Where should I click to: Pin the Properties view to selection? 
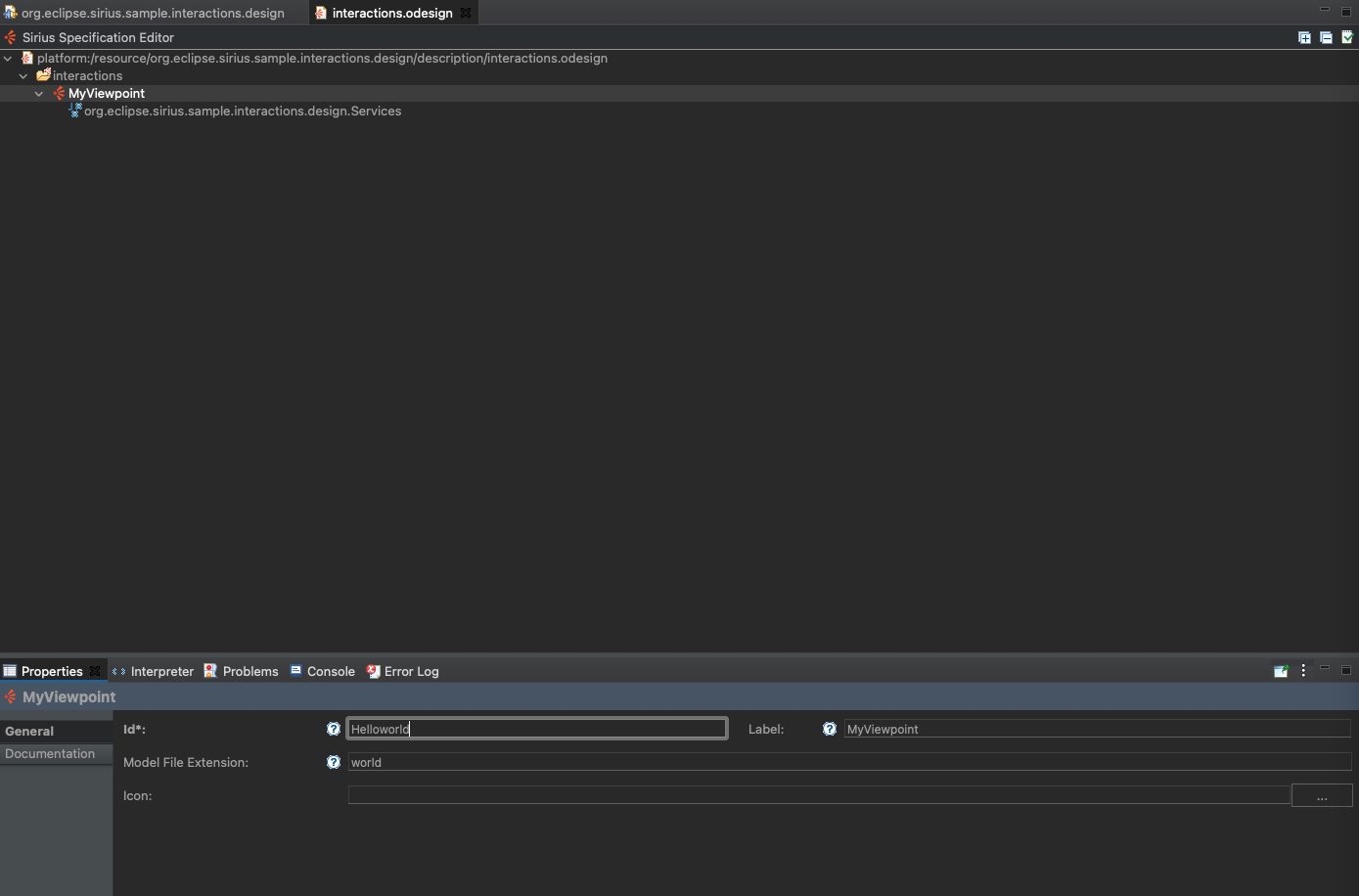point(1281,671)
